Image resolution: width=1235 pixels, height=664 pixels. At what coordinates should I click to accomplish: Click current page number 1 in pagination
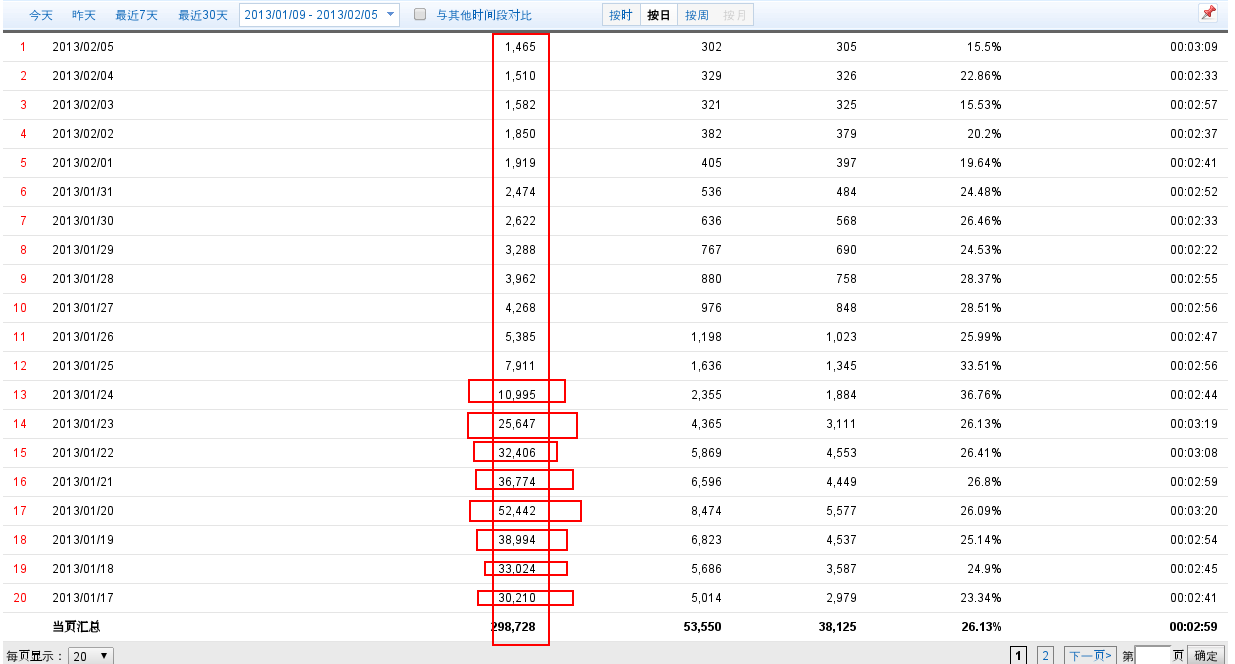pyautogui.click(x=1019, y=656)
